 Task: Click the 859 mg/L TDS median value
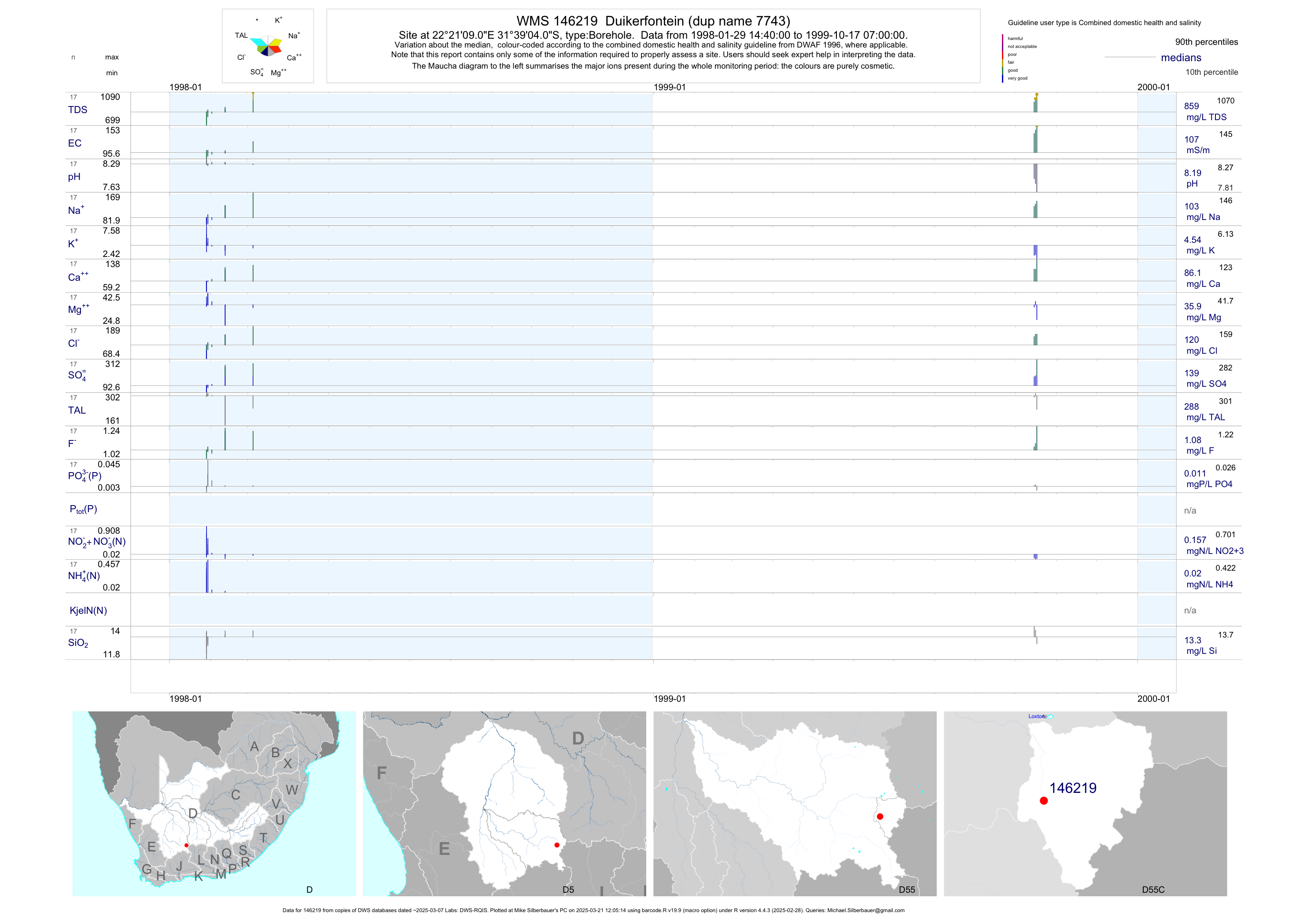1191,106
